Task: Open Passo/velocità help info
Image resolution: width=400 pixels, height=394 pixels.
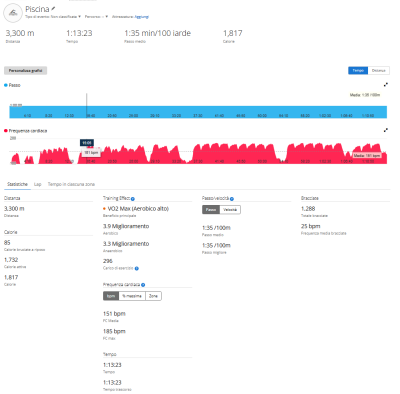Action: [x=232, y=199]
